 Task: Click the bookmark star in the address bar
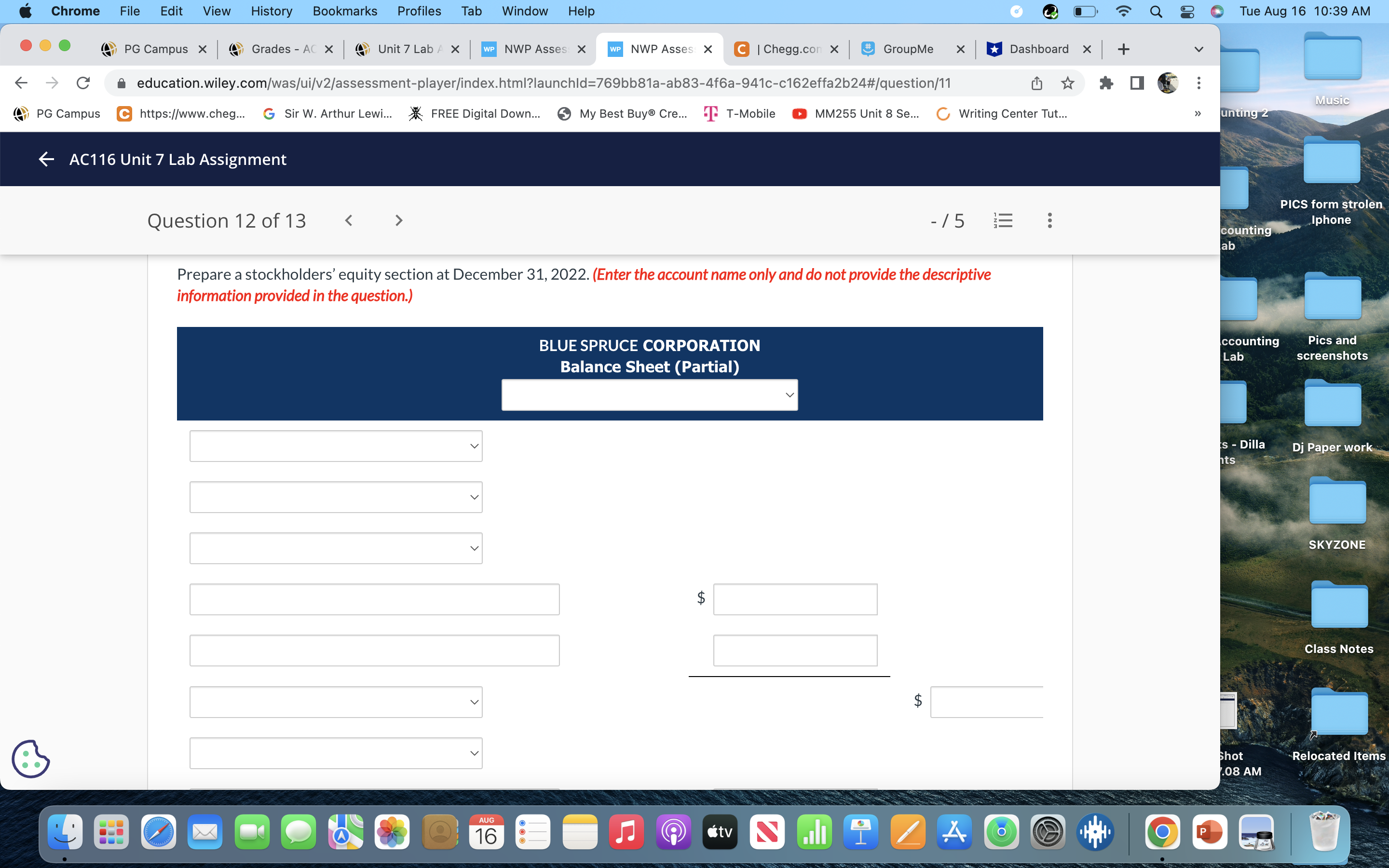[x=1068, y=82]
